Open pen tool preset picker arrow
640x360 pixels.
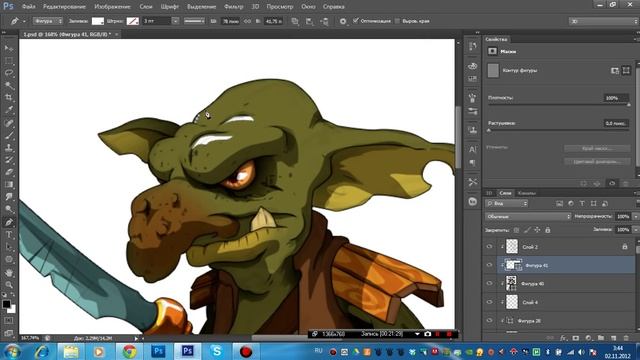point(24,21)
